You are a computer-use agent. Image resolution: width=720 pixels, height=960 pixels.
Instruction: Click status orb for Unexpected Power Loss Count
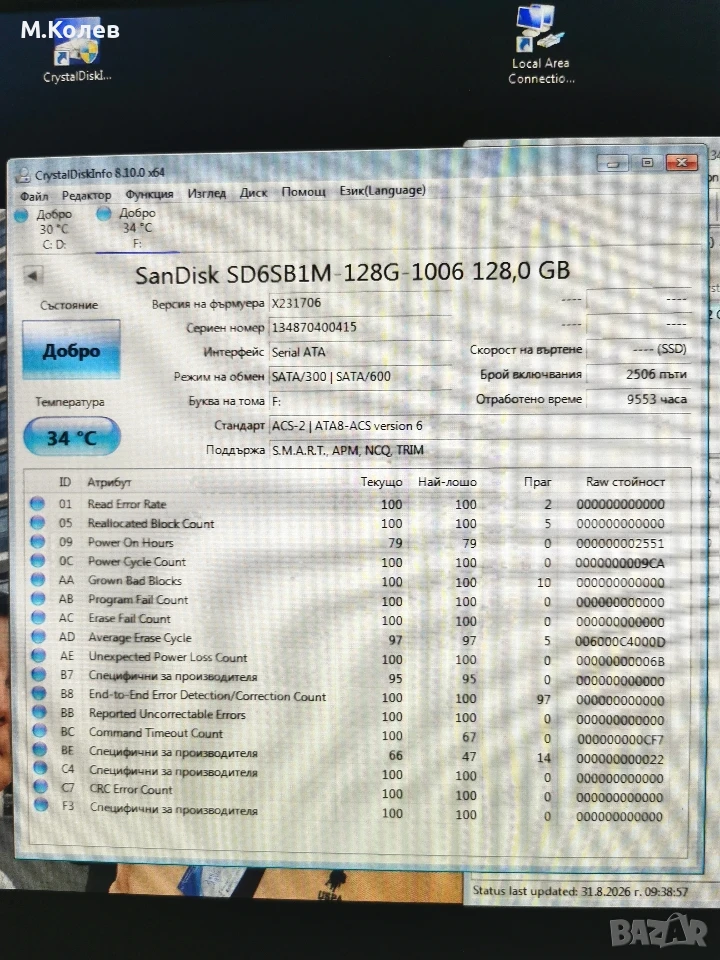(x=39, y=655)
